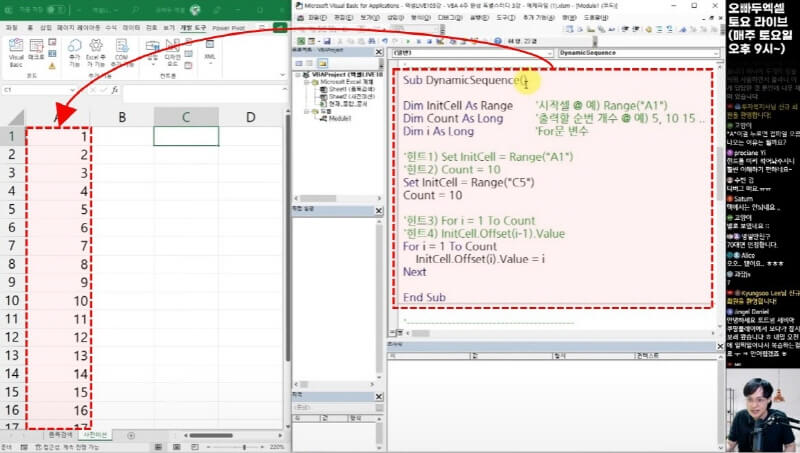
Task: Click the Undo arrow in VBA toolbar
Action: [x=385, y=41]
